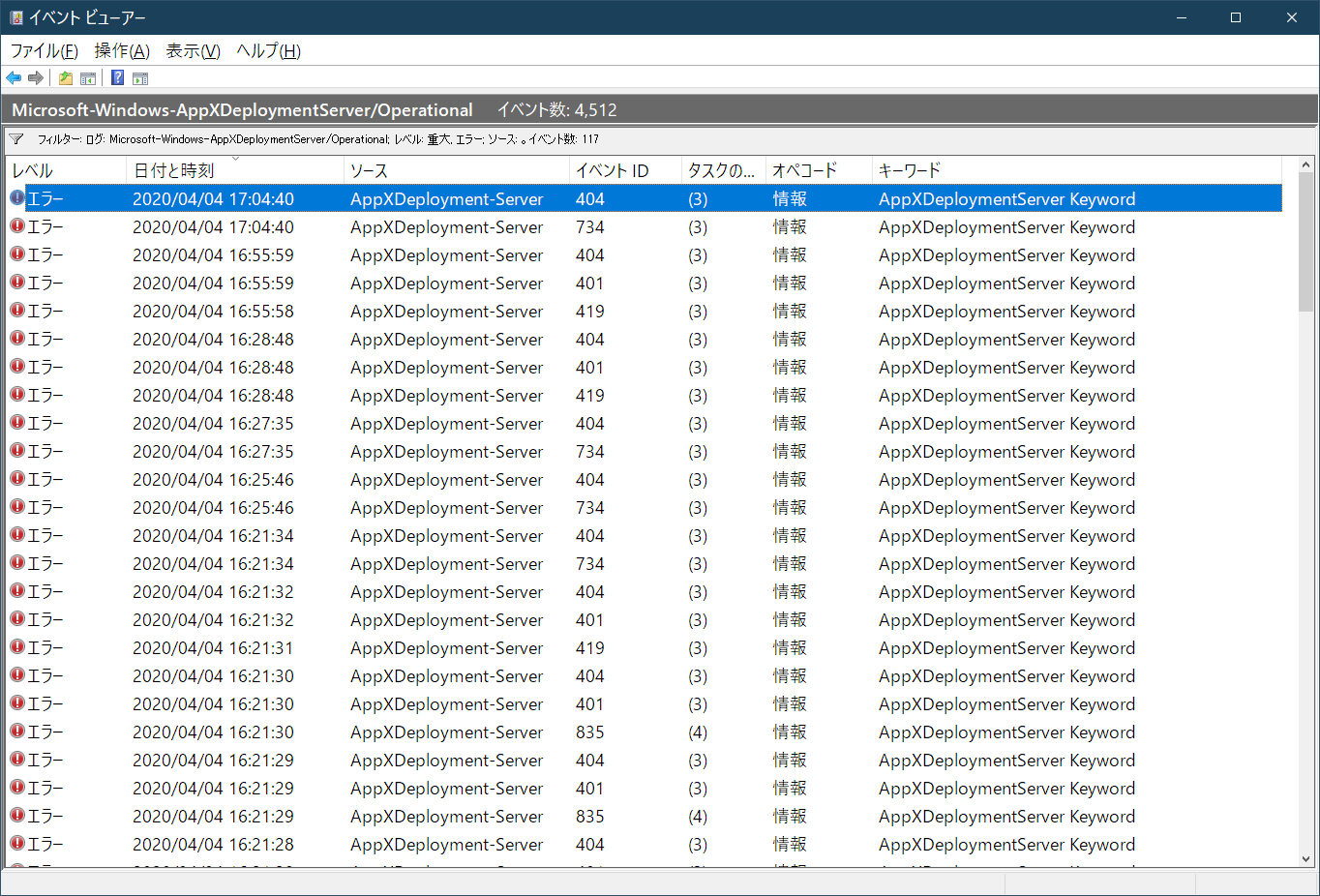Sort by the イベント ID column header

612,171
